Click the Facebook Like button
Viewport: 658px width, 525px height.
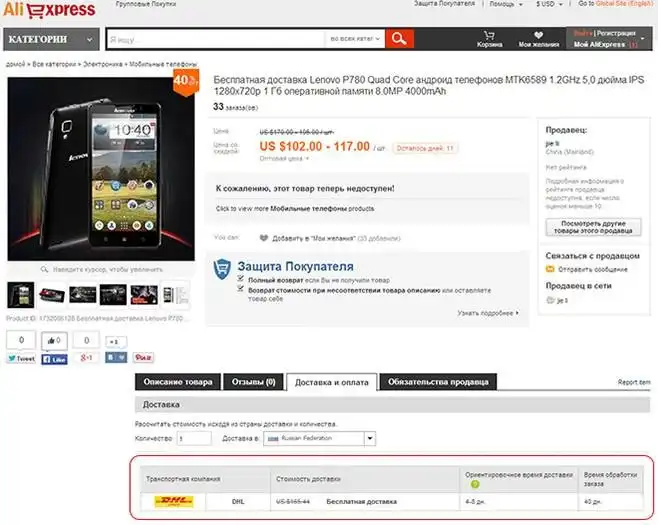tap(55, 359)
